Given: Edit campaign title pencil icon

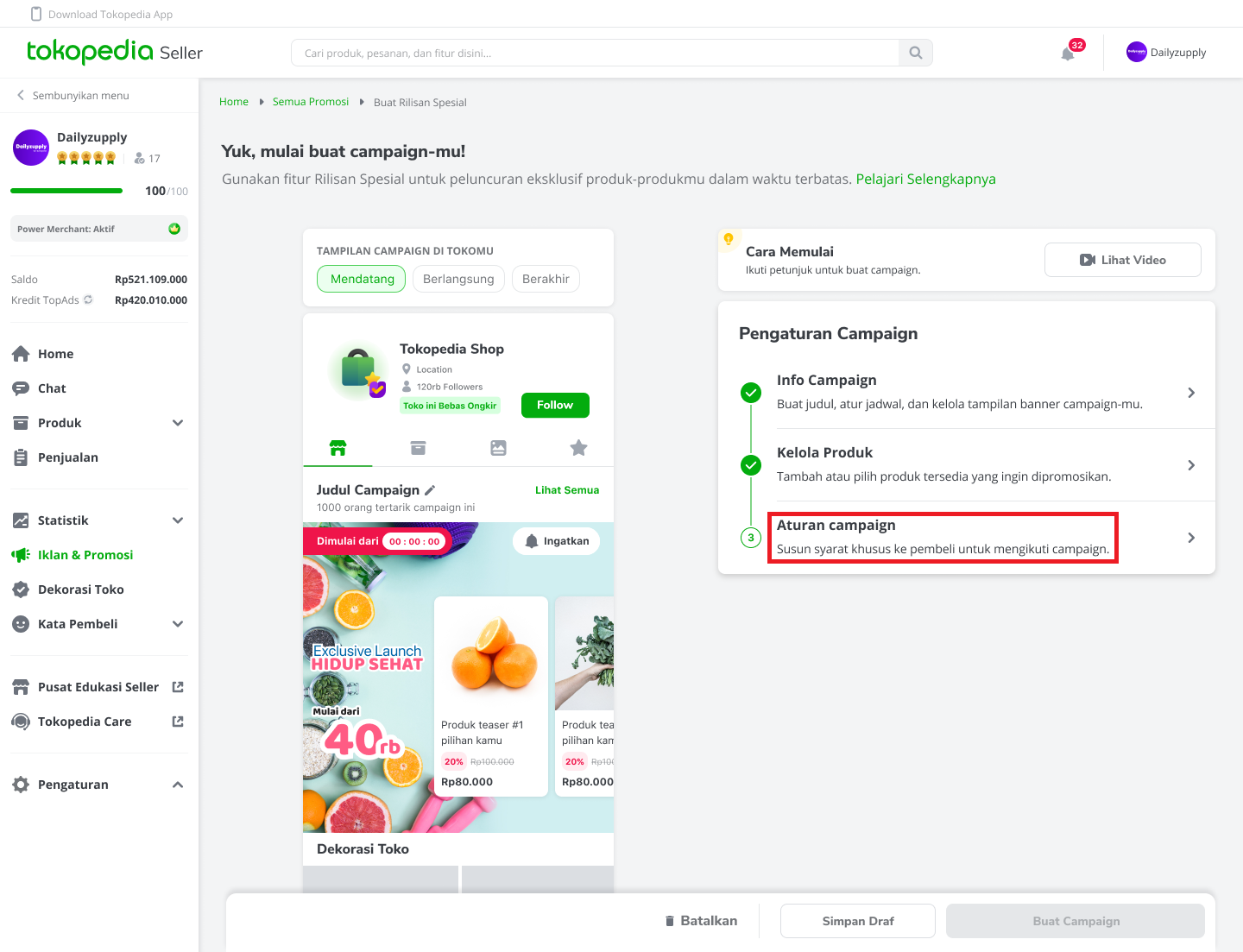Looking at the screenshot, I should click(430, 490).
